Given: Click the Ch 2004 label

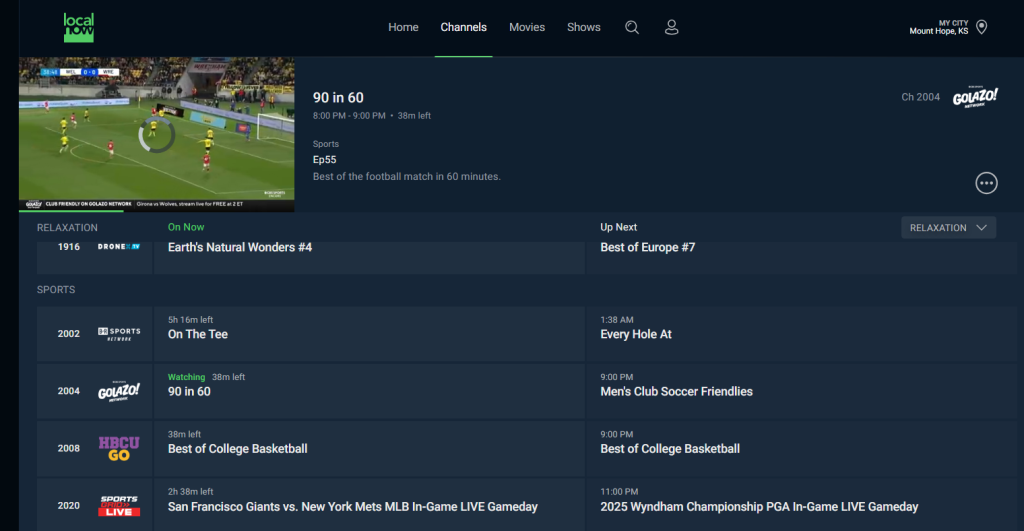Looking at the screenshot, I should 921,97.
